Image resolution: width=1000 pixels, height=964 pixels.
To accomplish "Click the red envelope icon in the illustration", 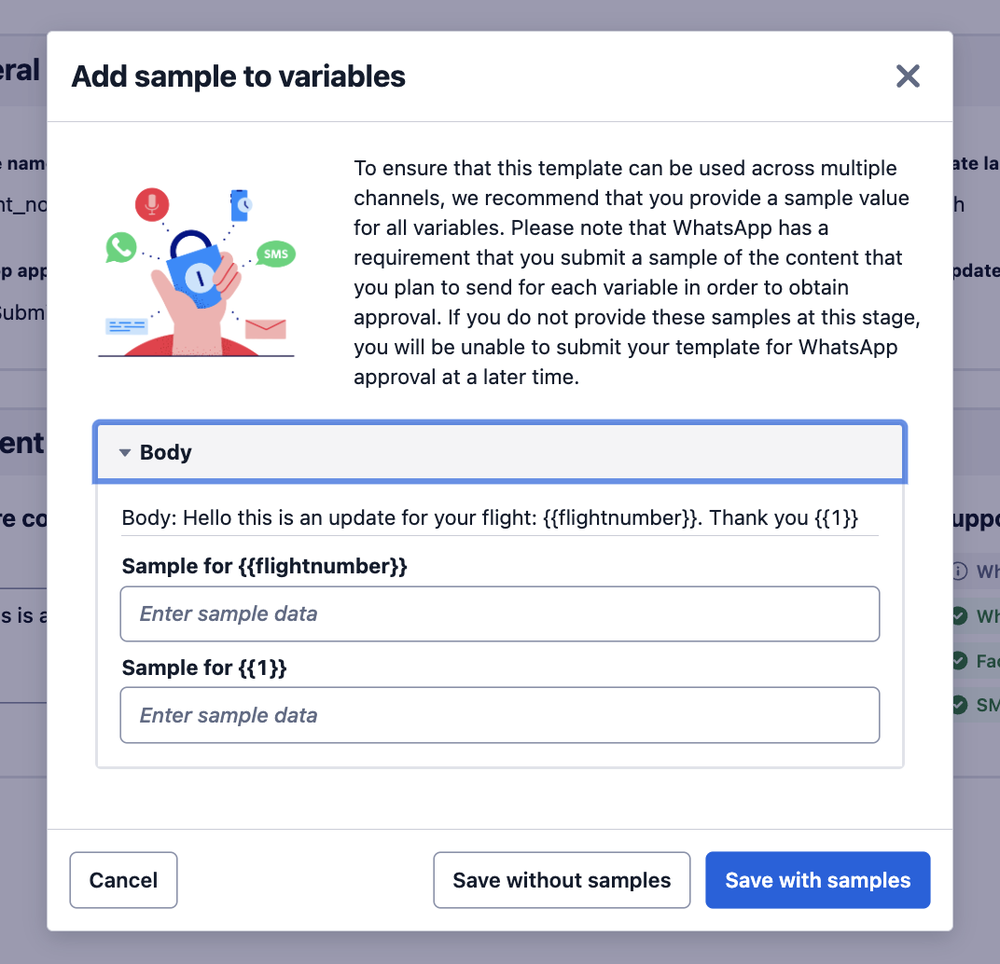I will (x=265, y=327).
